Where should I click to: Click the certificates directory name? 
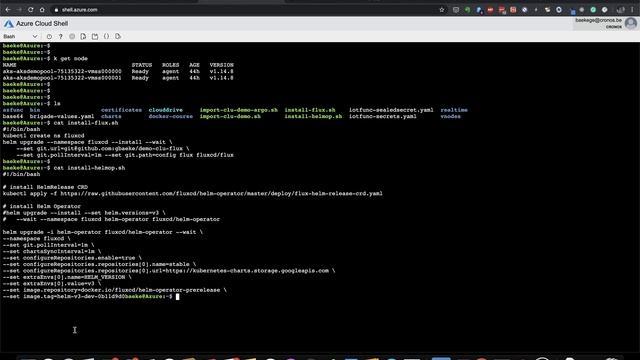pos(121,110)
